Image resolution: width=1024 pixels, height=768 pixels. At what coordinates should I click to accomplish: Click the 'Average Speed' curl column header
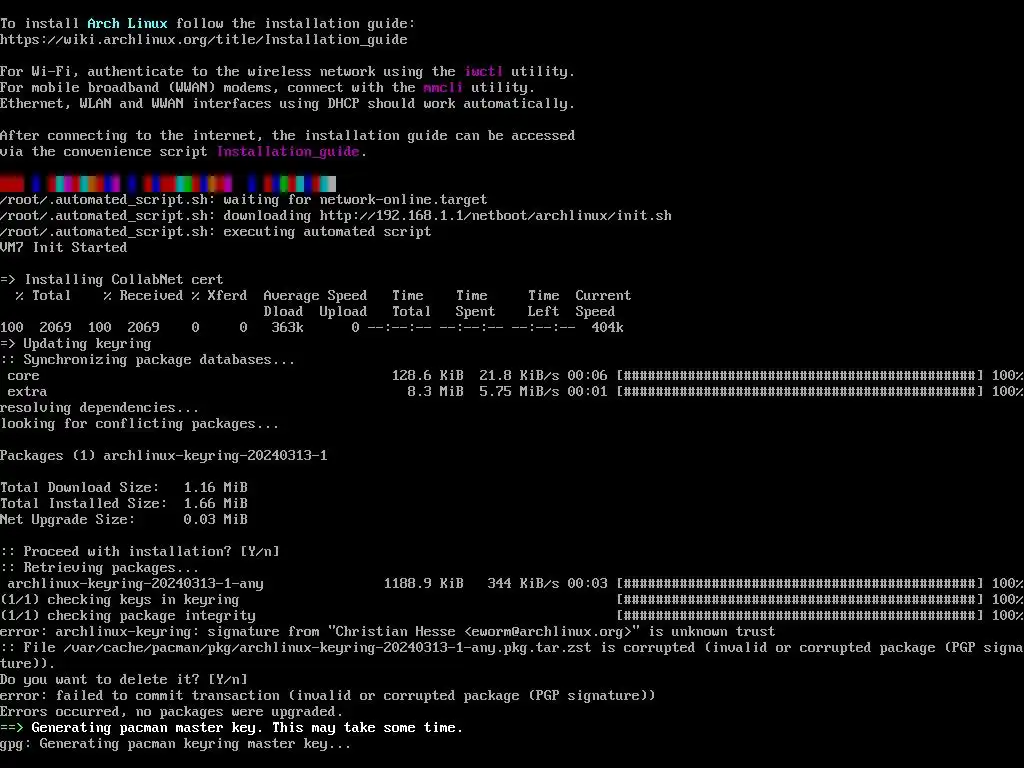[x=315, y=295]
